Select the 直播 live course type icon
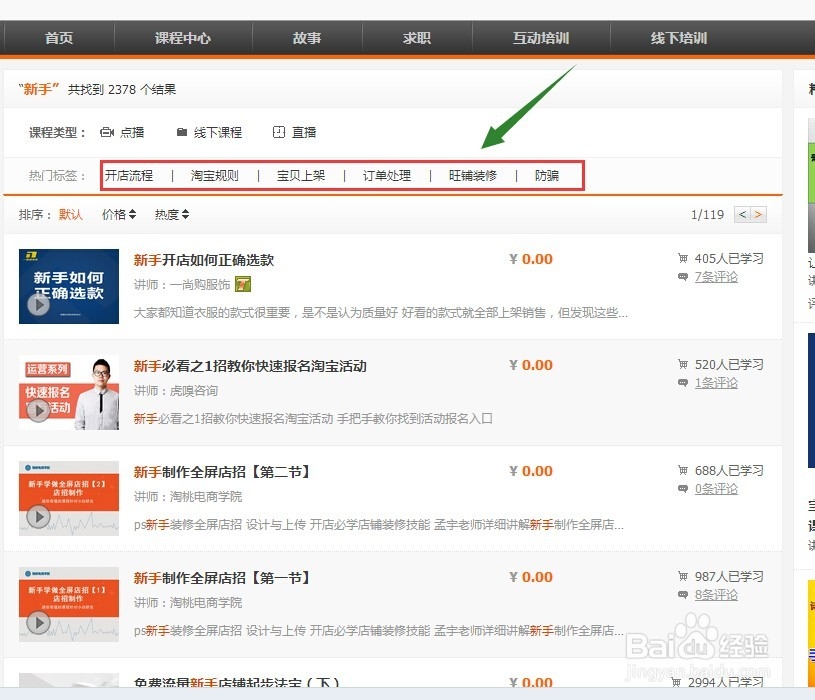Screen dimensions: 815x700 pos(281,131)
